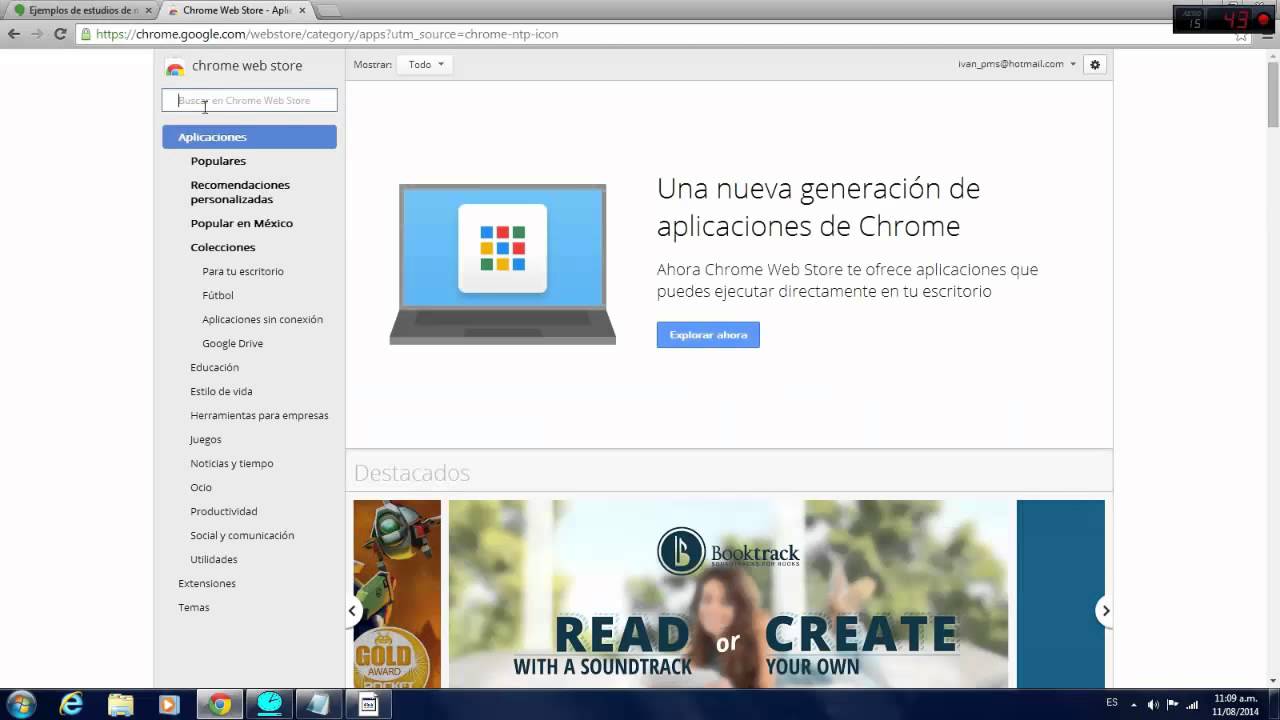Show previous featured slide with left arrow
Viewport: 1280px width, 720px height.
click(x=352, y=610)
